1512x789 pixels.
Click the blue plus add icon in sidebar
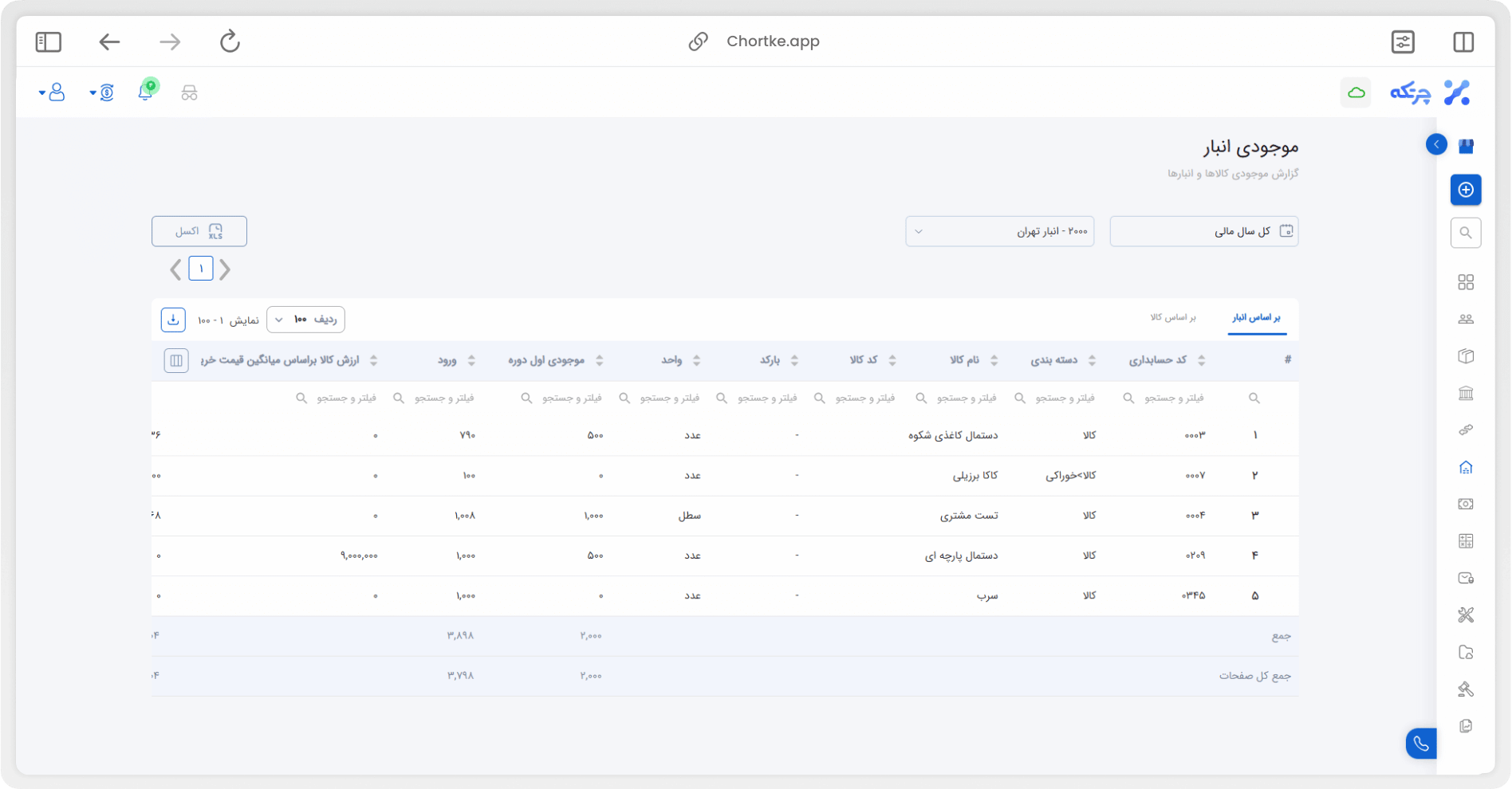(x=1466, y=190)
